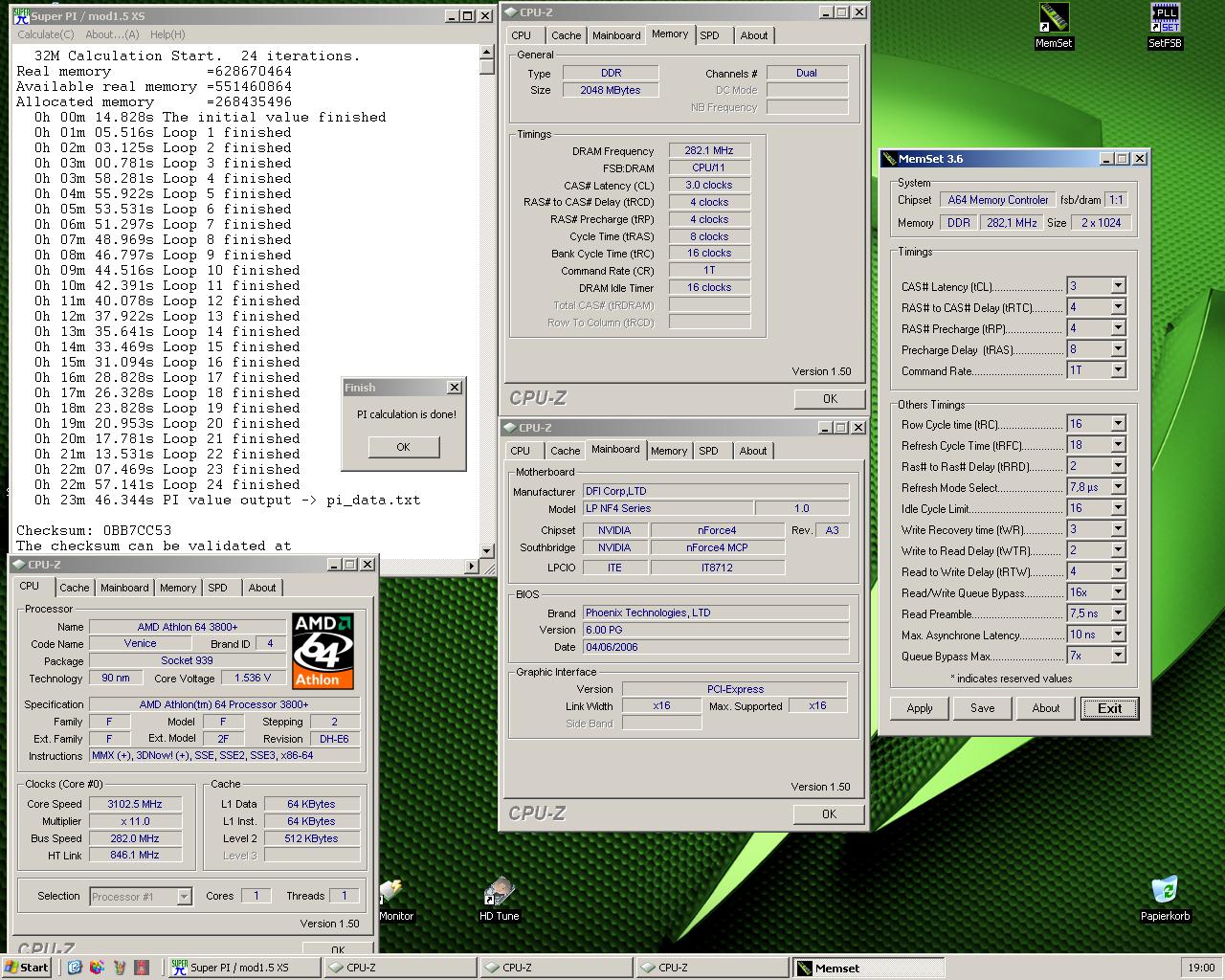Switch to Super PI taskbar button
The image size is (1225, 980).
click(243, 968)
